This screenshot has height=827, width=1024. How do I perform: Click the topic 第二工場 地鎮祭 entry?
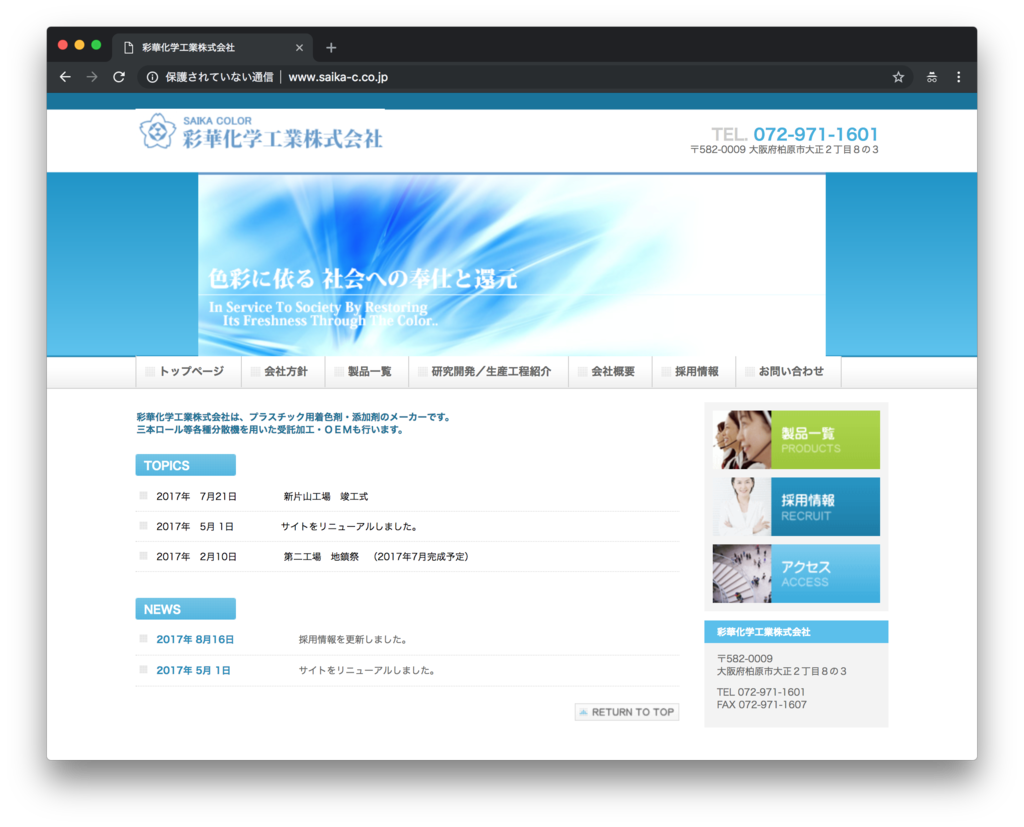[x=376, y=557]
